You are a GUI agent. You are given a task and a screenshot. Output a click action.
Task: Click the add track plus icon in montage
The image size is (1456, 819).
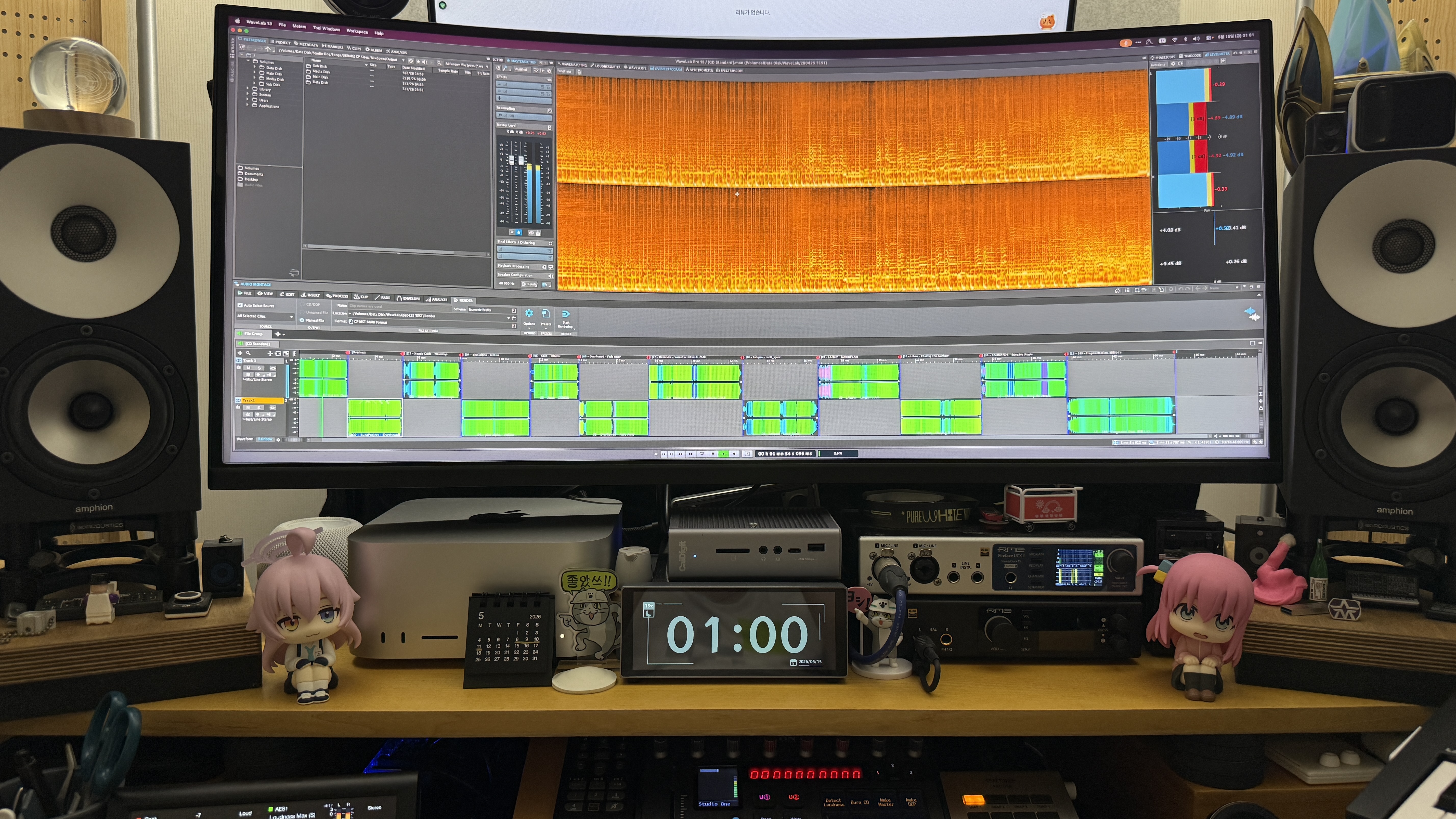pyautogui.click(x=240, y=353)
